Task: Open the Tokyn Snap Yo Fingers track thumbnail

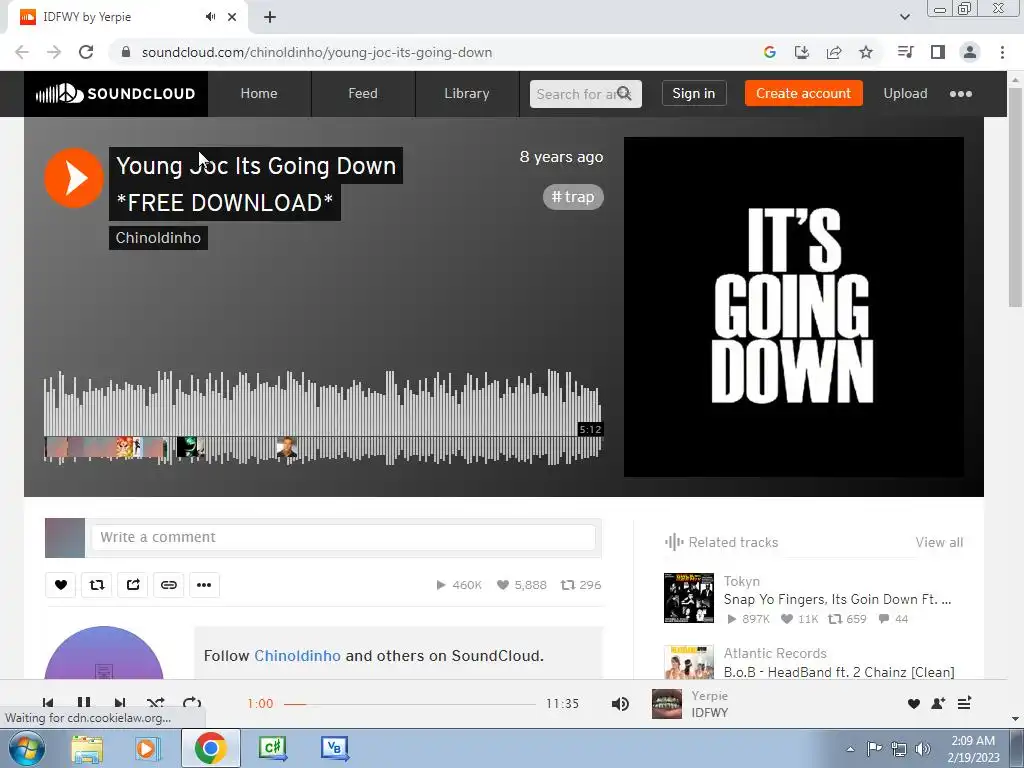Action: [688, 598]
